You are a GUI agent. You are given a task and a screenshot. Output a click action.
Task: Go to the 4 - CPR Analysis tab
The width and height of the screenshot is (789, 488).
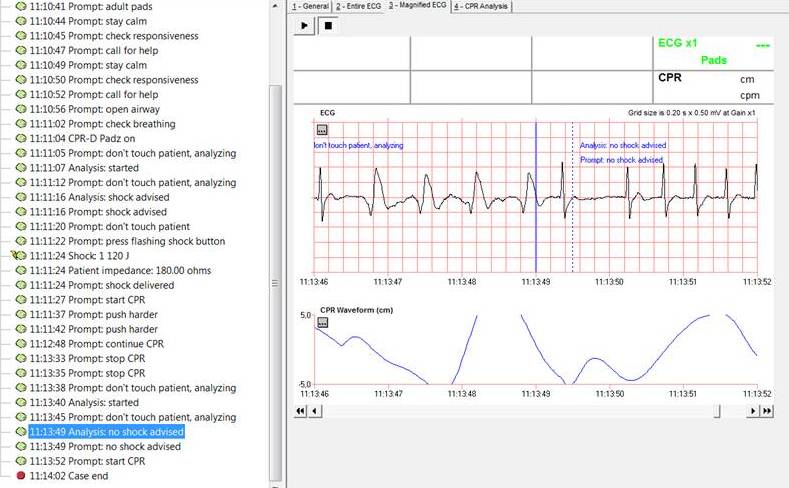pos(481,6)
